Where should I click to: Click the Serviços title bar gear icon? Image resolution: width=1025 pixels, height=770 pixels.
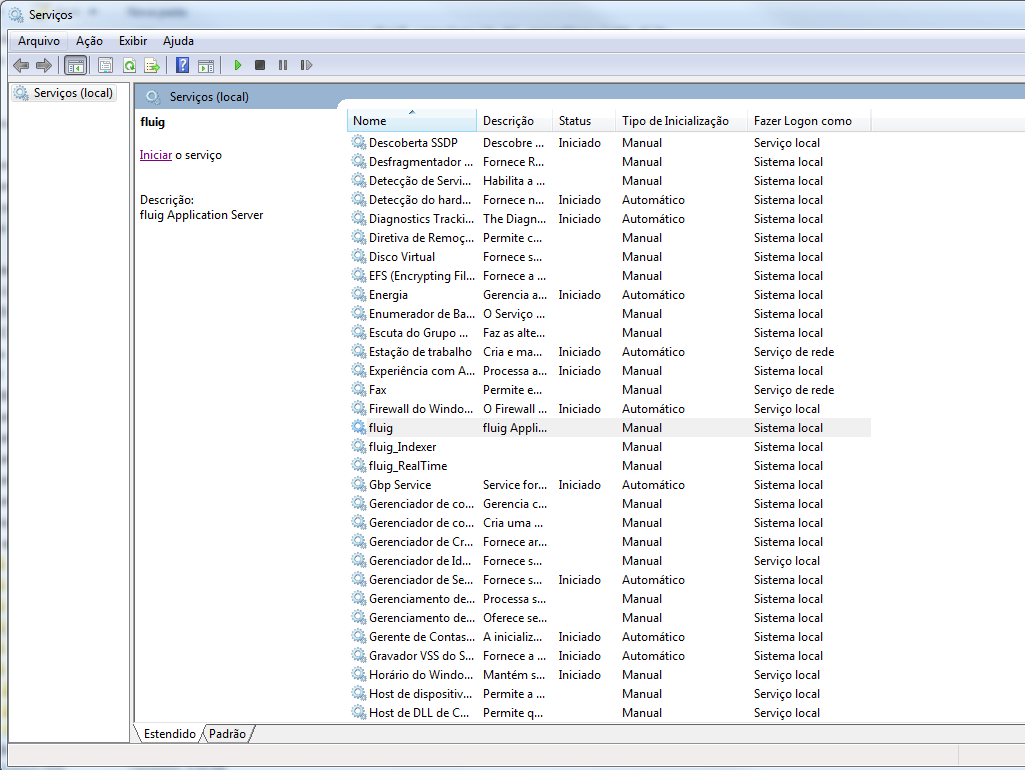coord(16,14)
